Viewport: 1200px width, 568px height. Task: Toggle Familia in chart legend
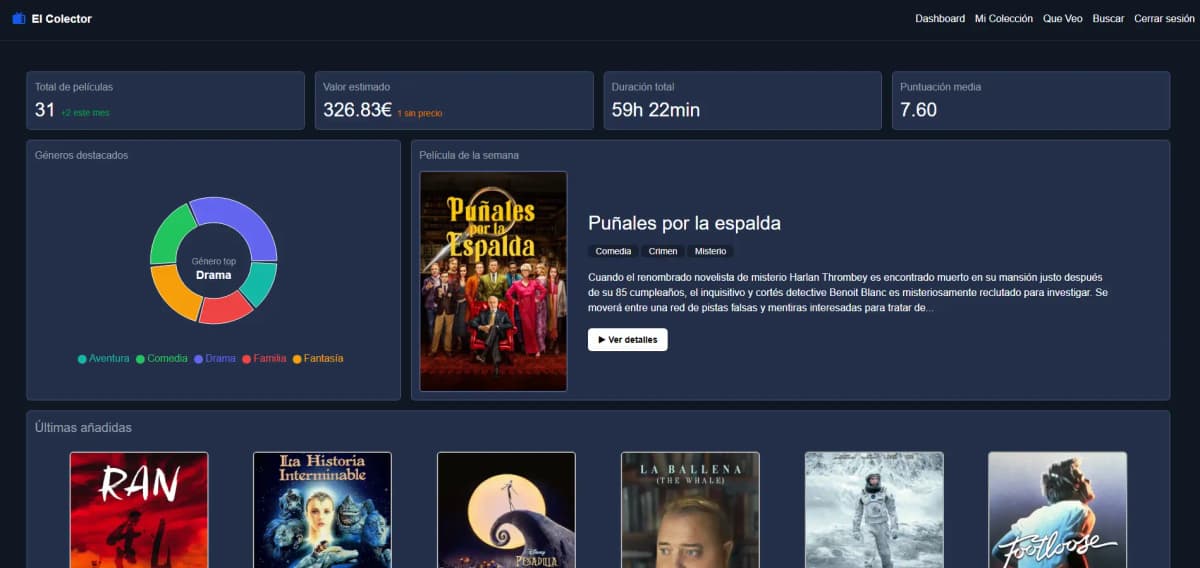pos(264,358)
